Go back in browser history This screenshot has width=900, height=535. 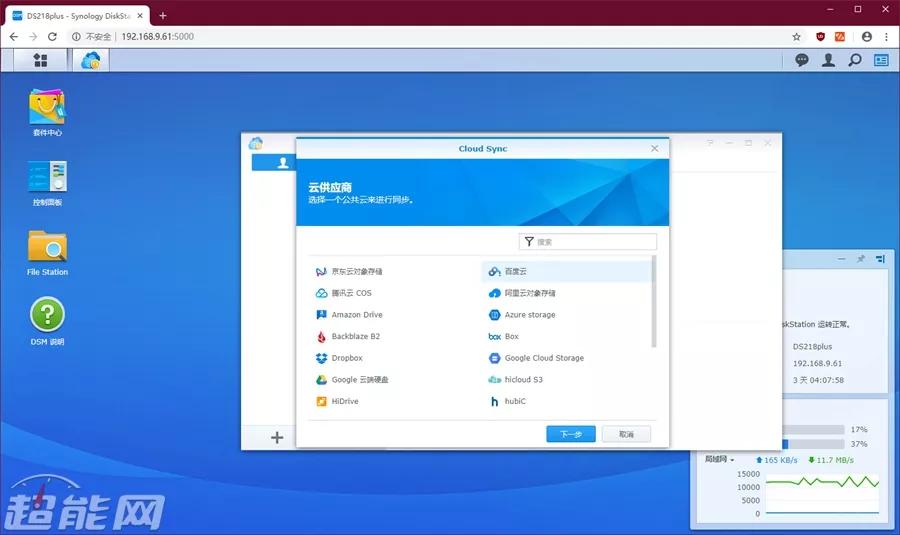14,37
